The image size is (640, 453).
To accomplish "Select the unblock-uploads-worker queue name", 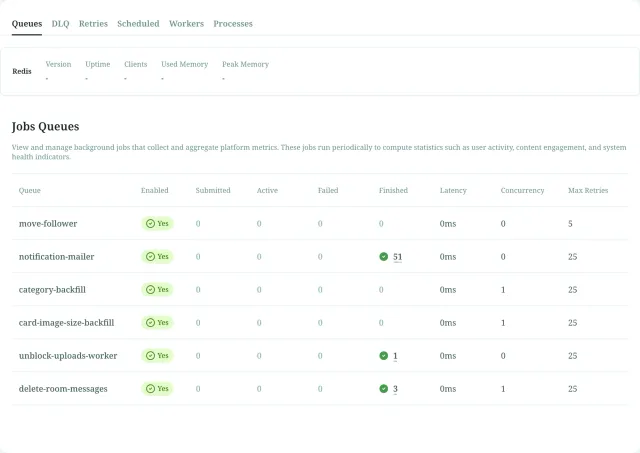I will (68, 356).
